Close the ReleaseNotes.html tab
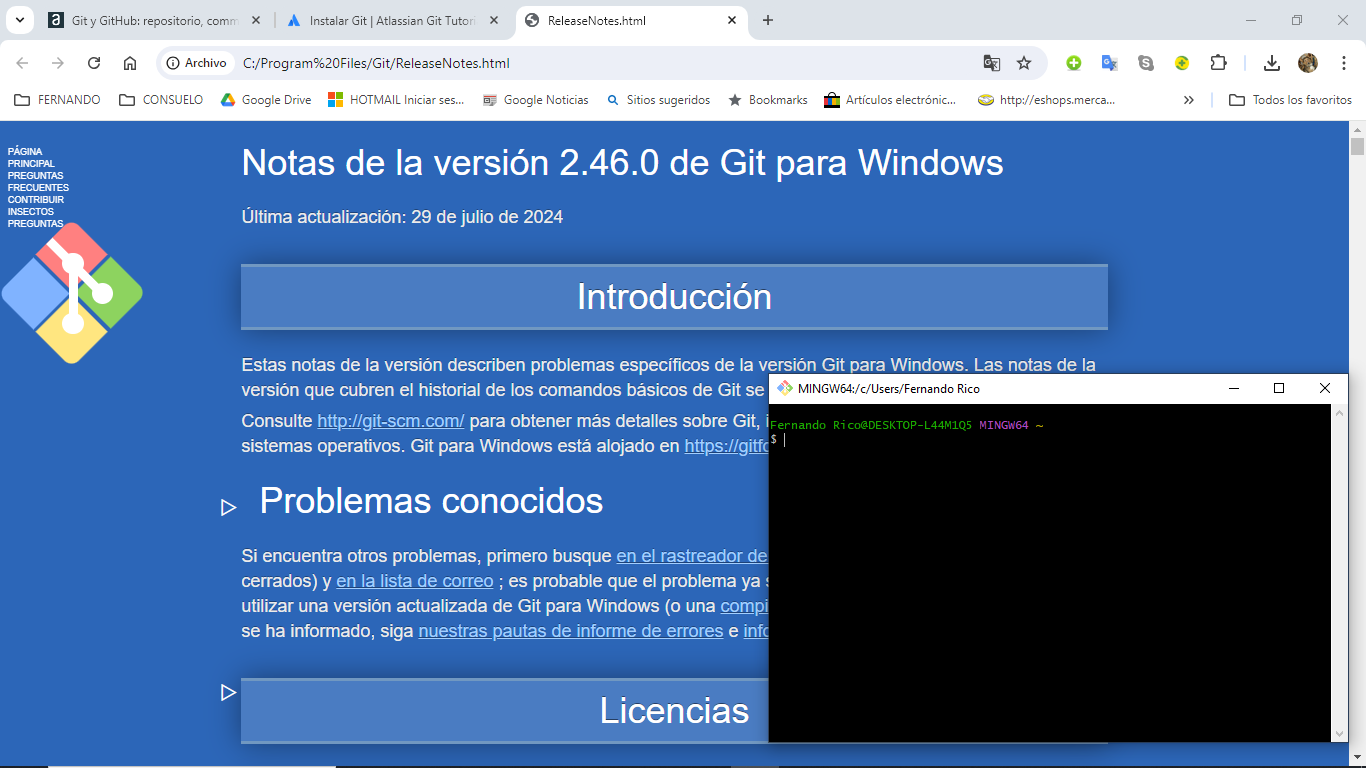The height and width of the screenshot is (768, 1366). point(732,20)
